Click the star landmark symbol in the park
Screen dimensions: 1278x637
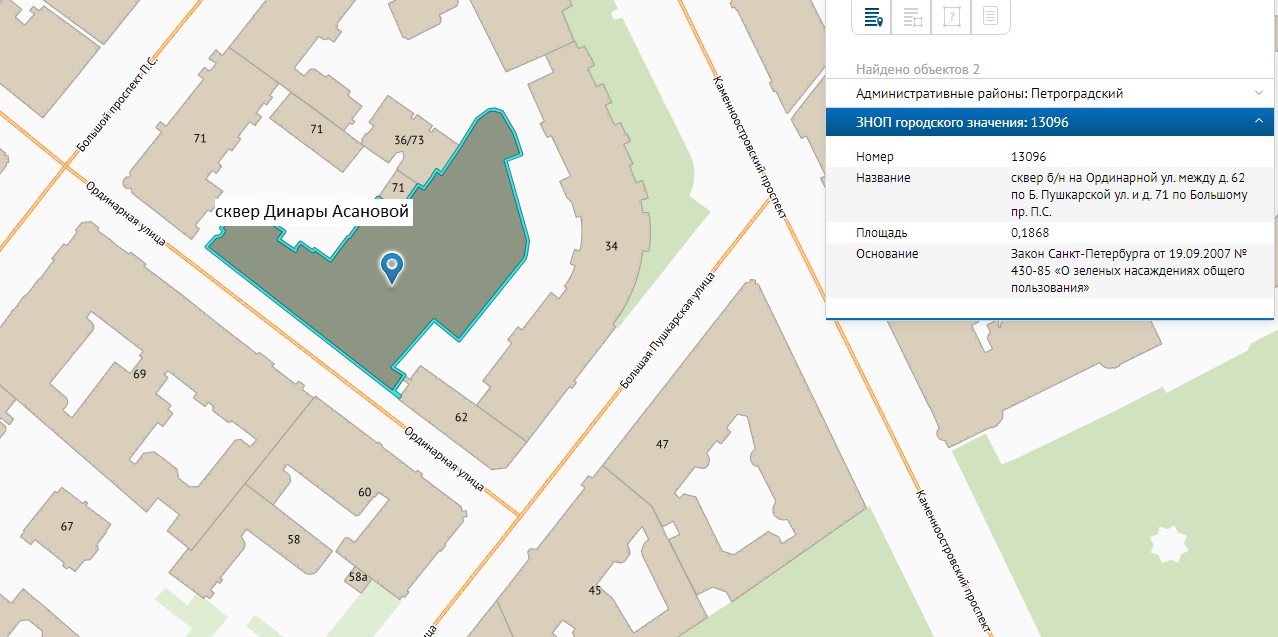coord(1168,545)
